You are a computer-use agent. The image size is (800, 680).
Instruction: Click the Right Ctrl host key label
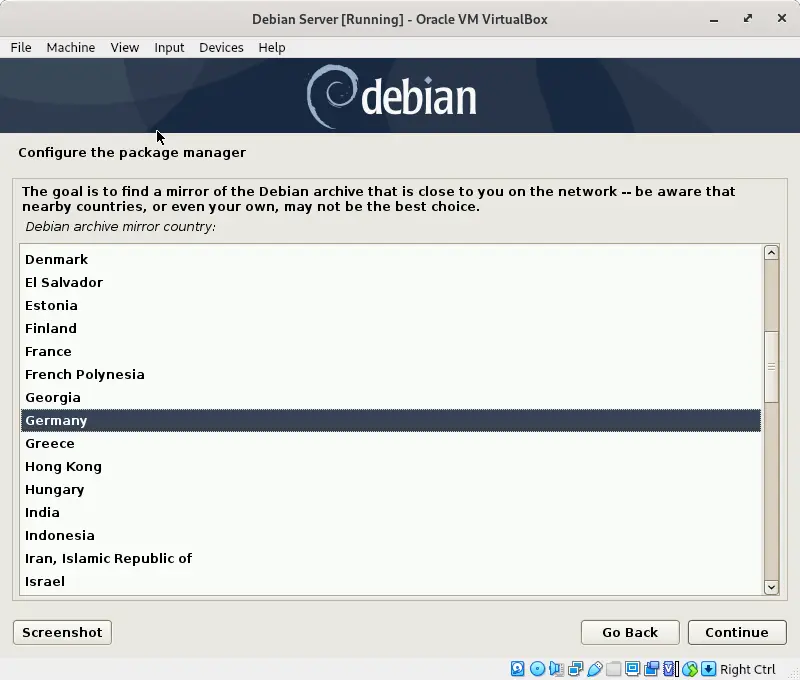click(747, 669)
